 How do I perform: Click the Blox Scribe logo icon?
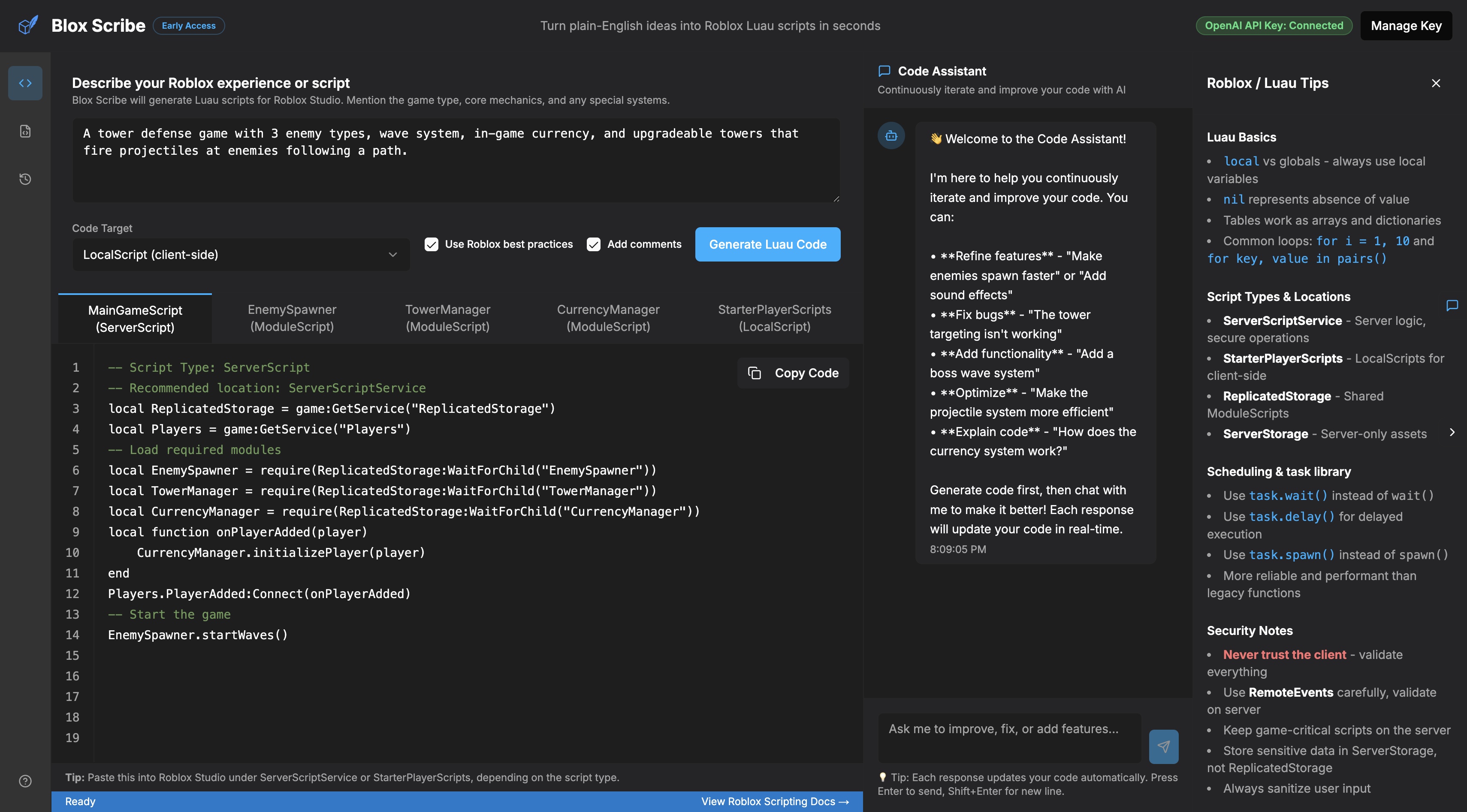tap(28, 24)
